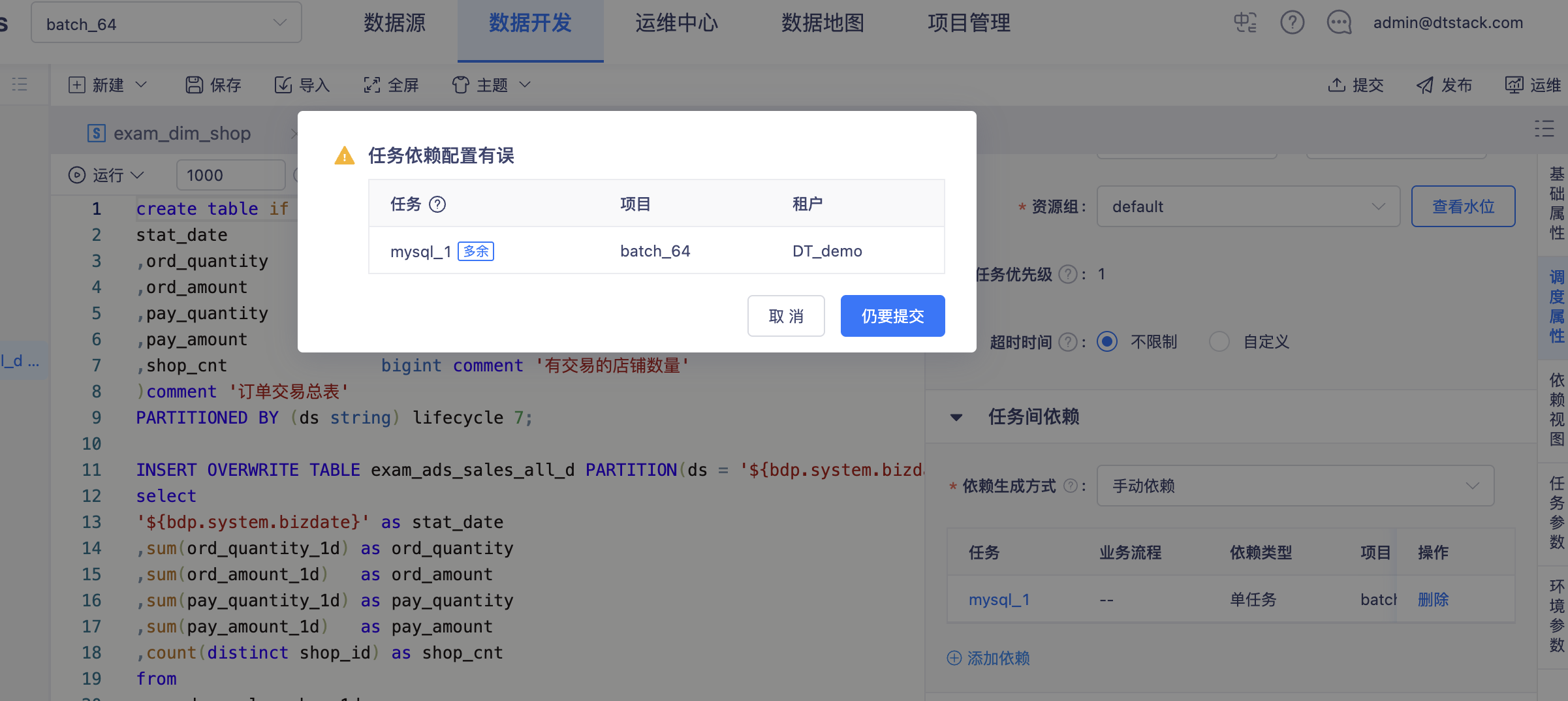Switch to the 数据地图 tab

coord(823,23)
